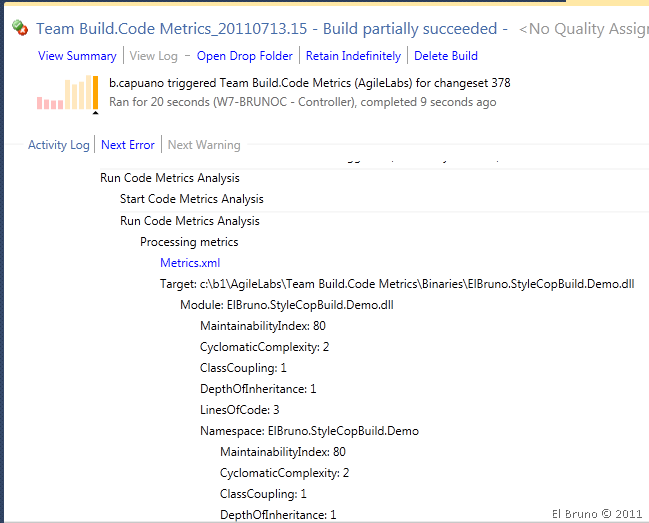Image resolution: width=649 pixels, height=523 pixels.
Task: Select the Processing metrics node
Action: tap(189, 242)
